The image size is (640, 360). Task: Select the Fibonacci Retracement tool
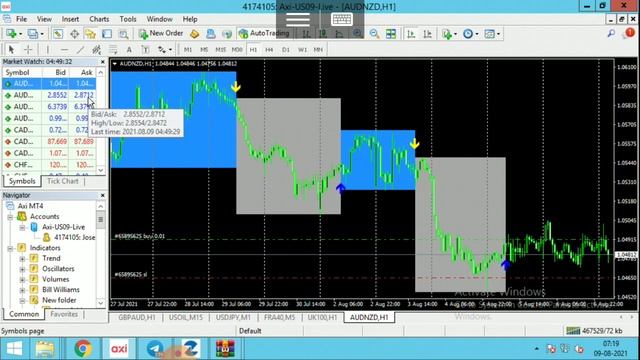pyautogui.click(x=113, y=49)
